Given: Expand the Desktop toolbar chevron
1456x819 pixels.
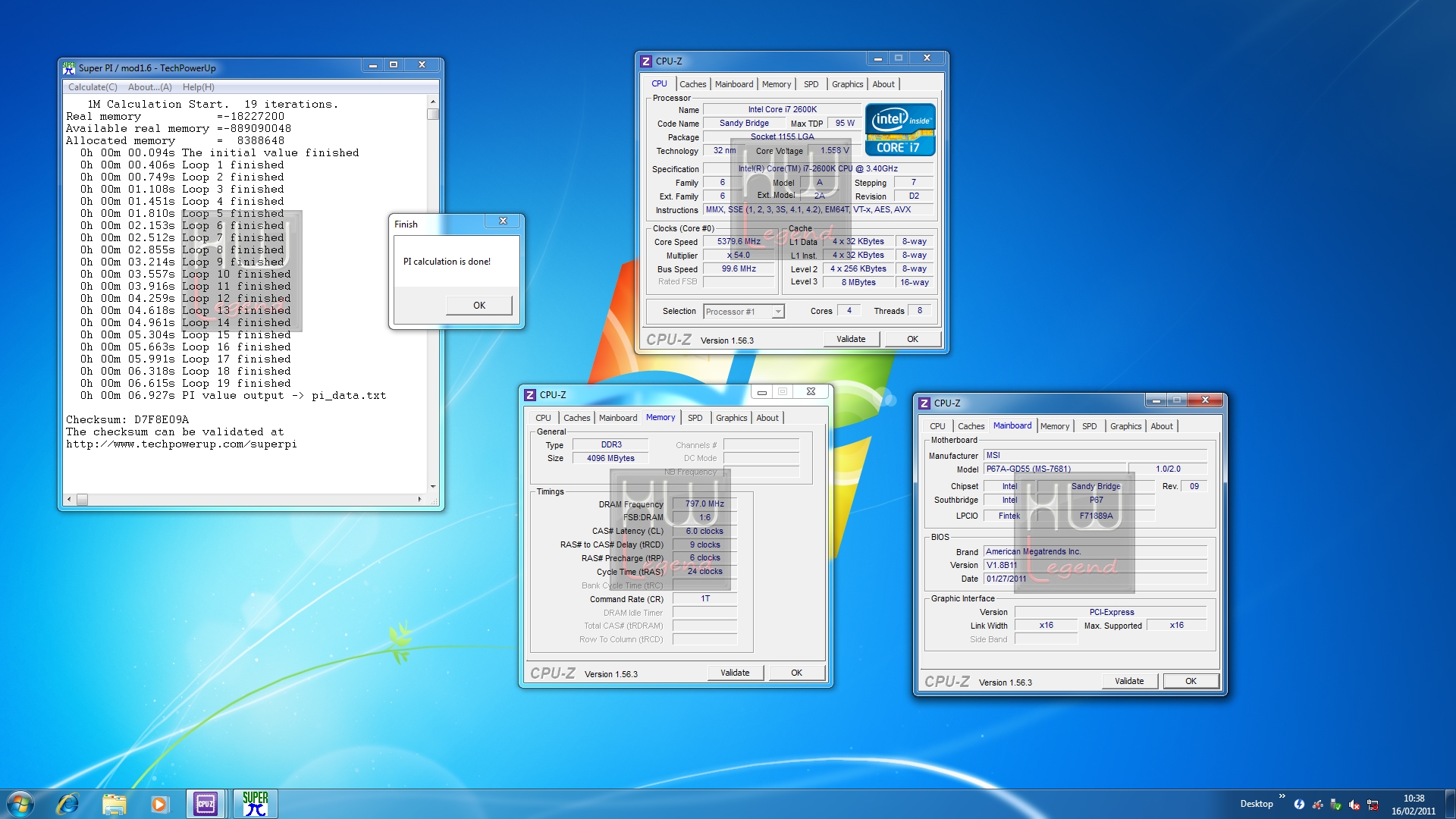Looking at the screenshot, I should pos(1282,796).
